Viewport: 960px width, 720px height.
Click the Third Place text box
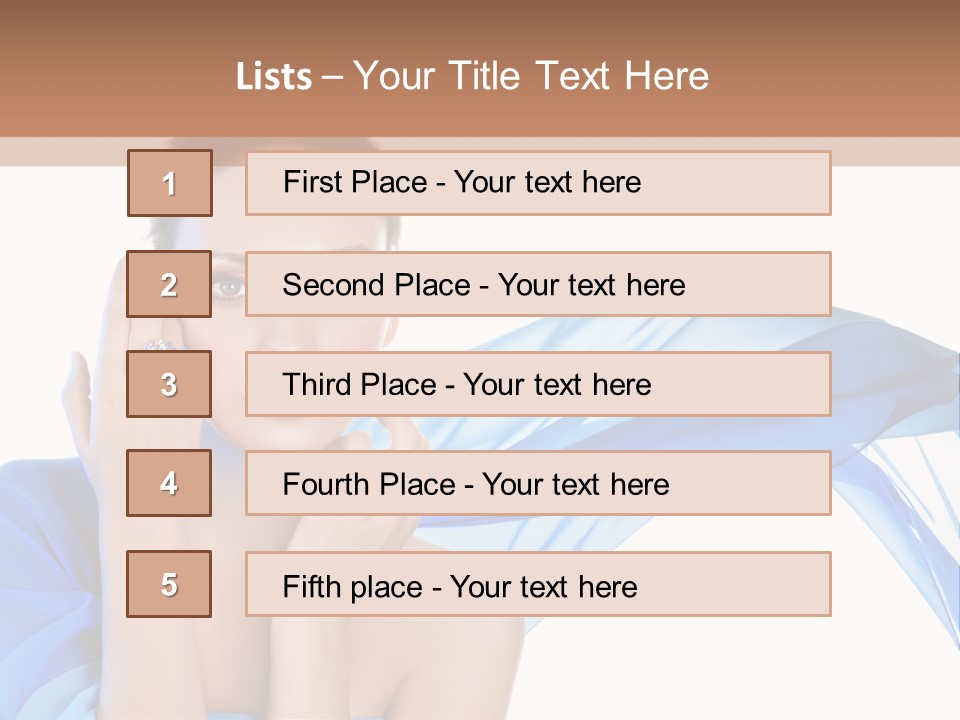pyautogui.click(x=538, y=384)
